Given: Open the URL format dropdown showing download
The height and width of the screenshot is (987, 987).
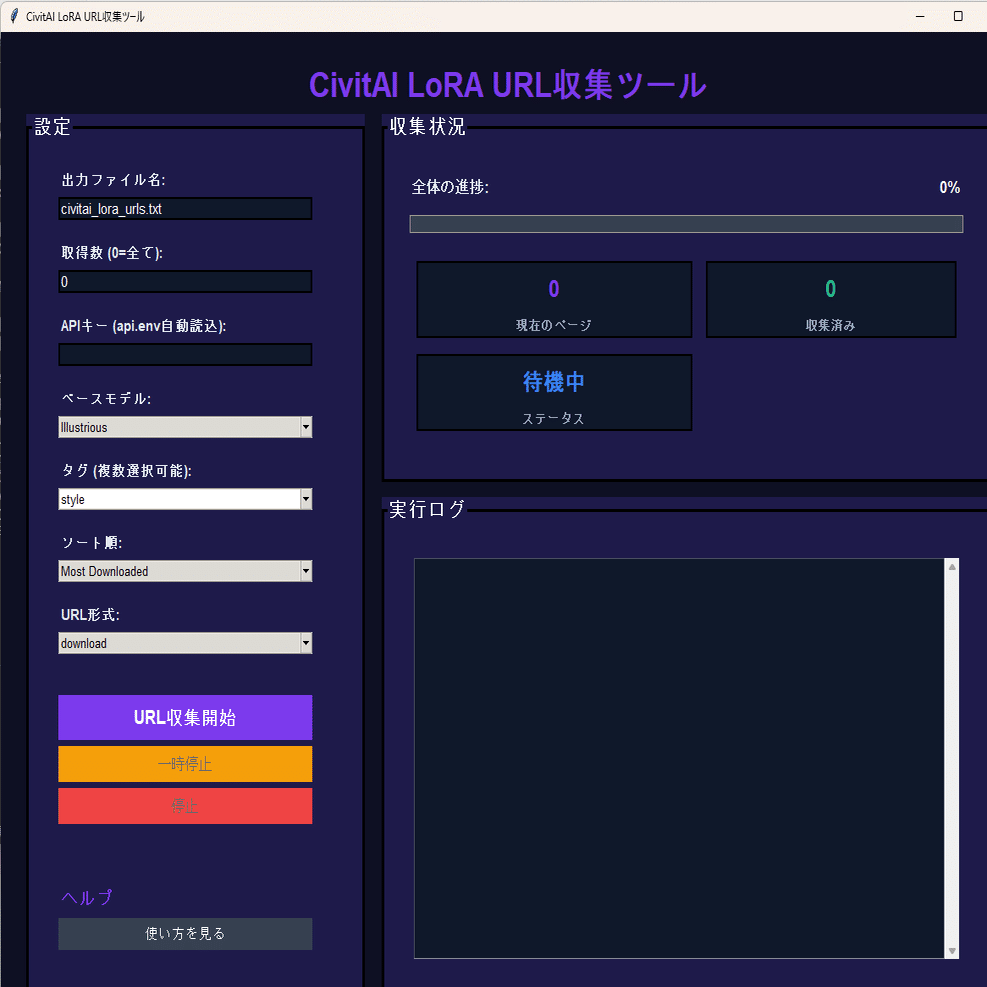Looking at the screenshot, I should (x=185, y=643).
